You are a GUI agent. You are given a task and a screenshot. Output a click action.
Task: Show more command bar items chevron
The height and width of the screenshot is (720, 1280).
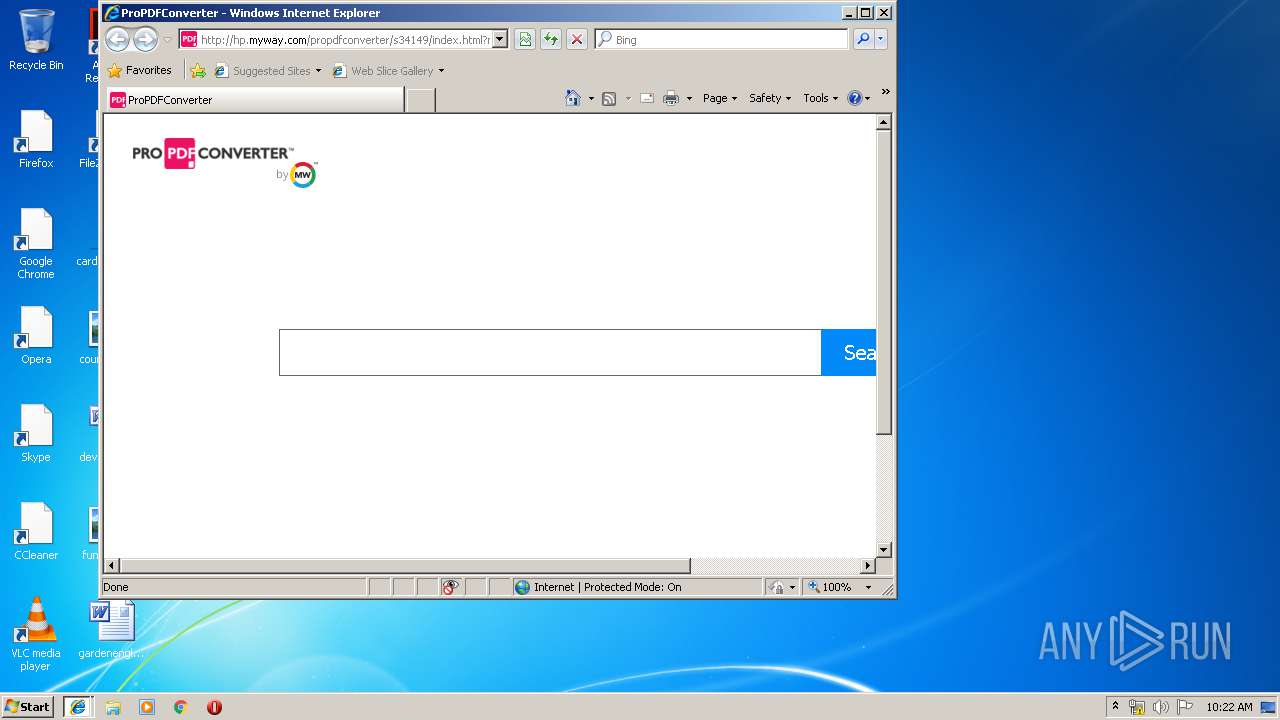coord(885,92)
